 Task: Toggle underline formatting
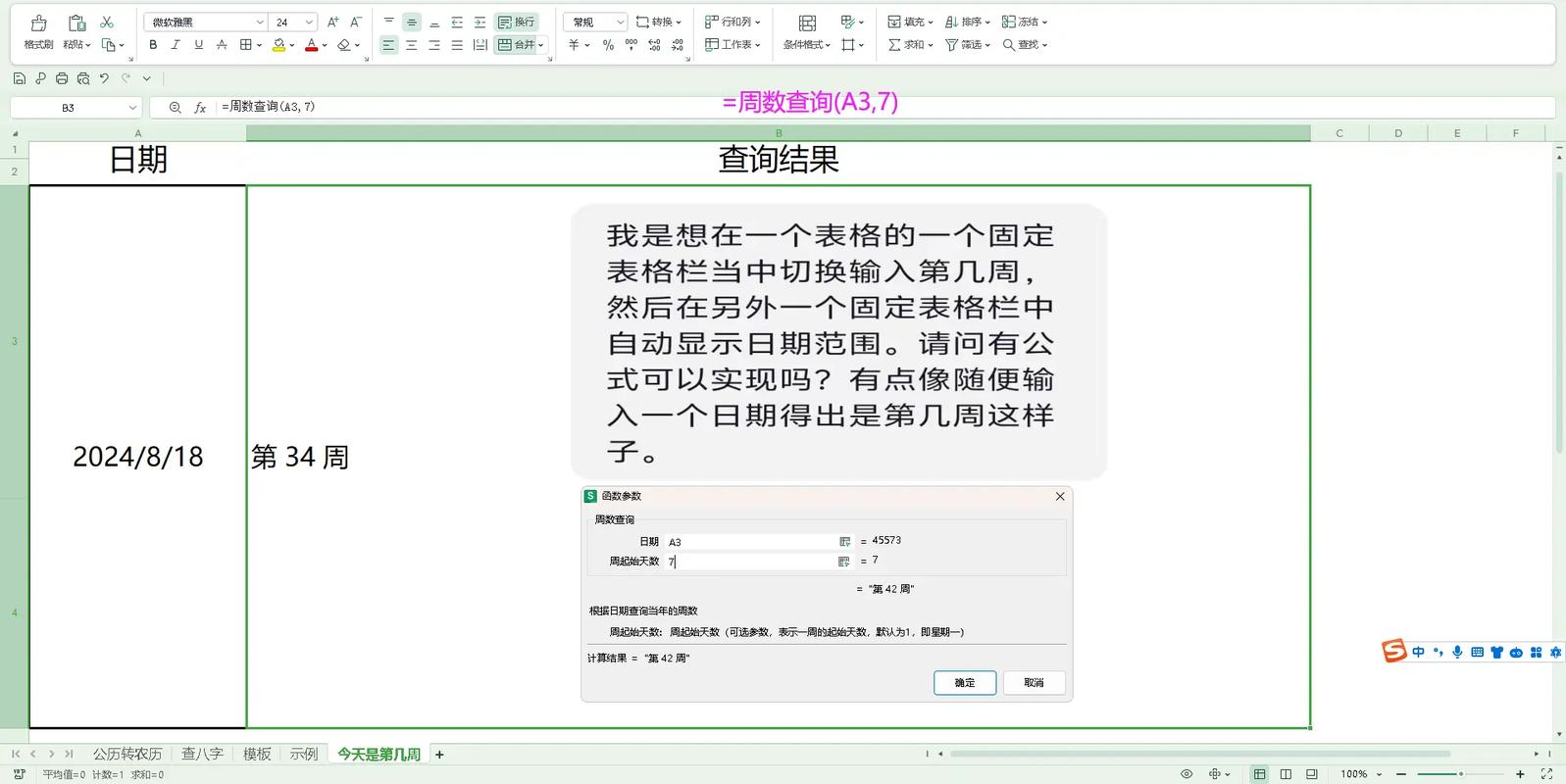click(x=199, y=45)
